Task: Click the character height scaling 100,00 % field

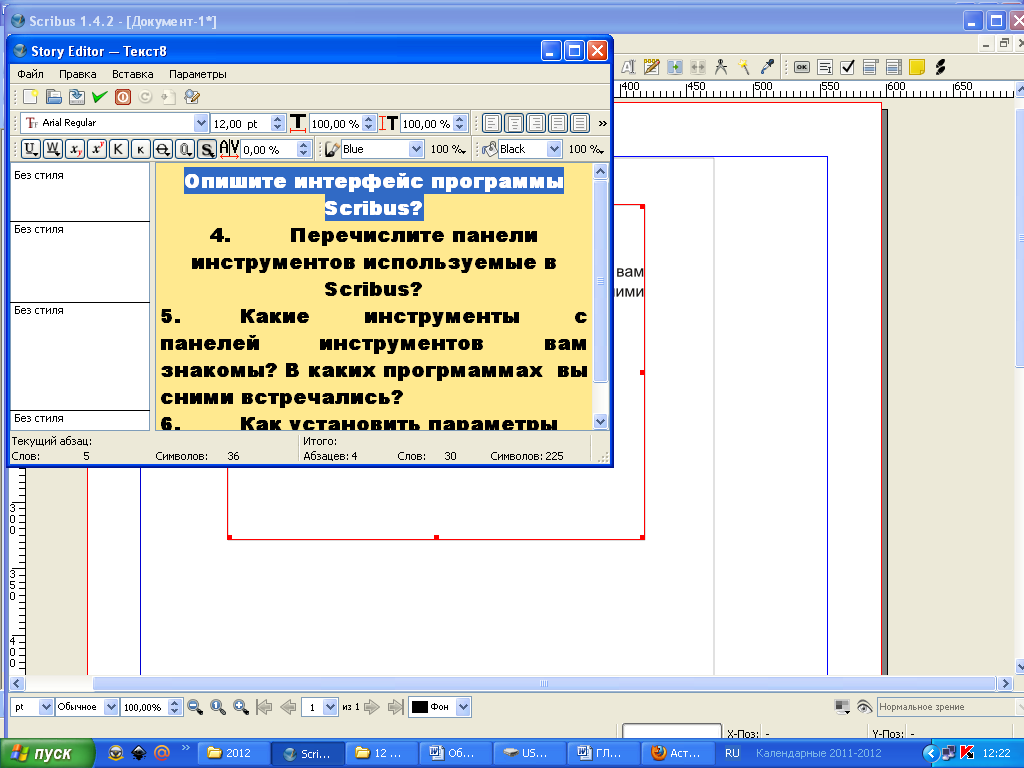Action: (426, 123)
